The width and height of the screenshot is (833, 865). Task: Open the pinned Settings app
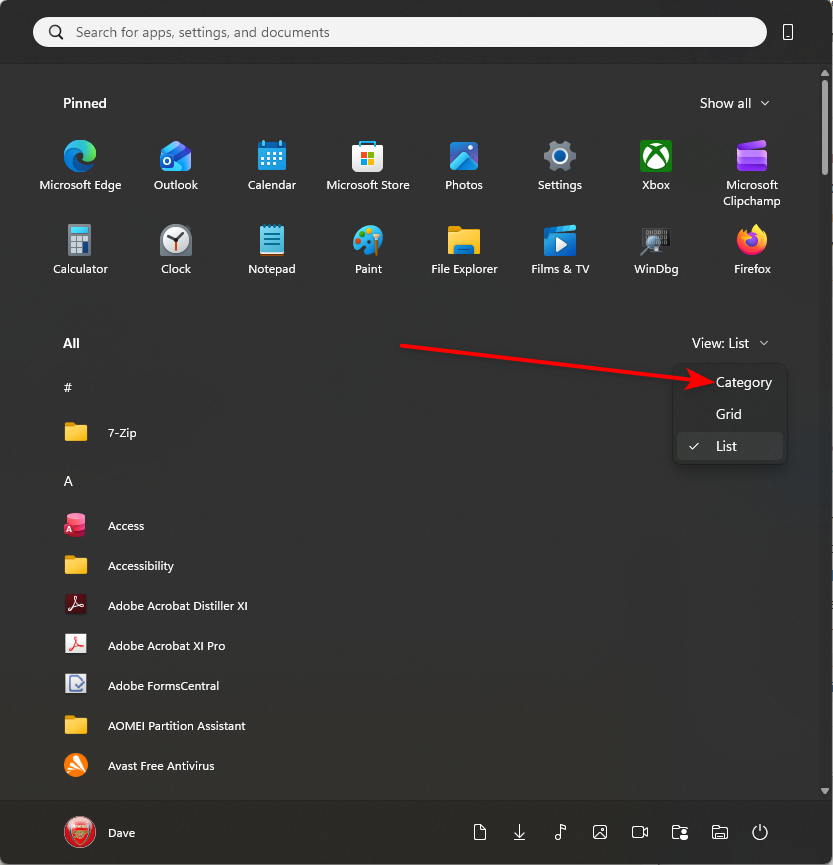(x=559, y=165)
